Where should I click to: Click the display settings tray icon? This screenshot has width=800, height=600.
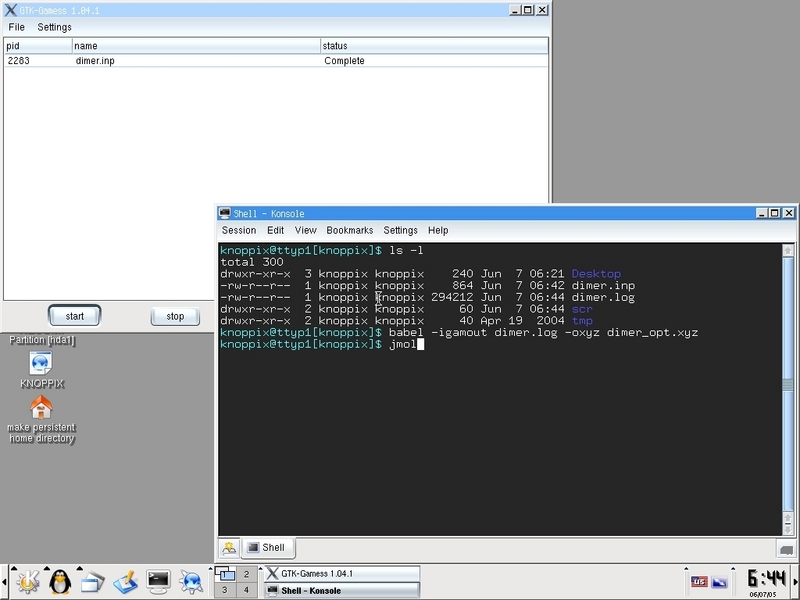[719, 581]
